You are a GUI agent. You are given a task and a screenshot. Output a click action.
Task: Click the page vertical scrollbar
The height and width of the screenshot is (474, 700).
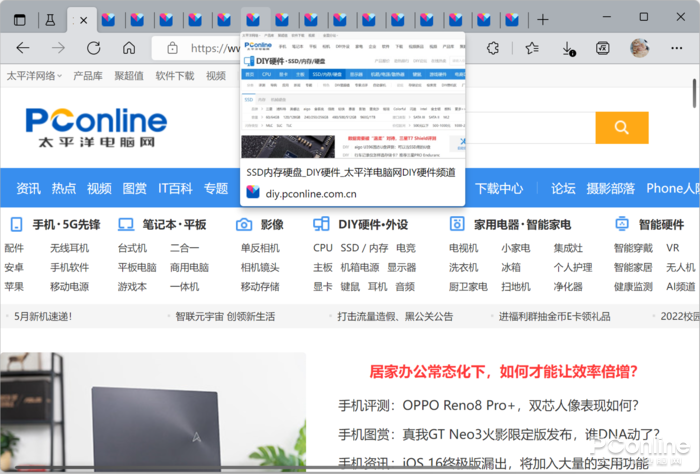tap(695, 93)
